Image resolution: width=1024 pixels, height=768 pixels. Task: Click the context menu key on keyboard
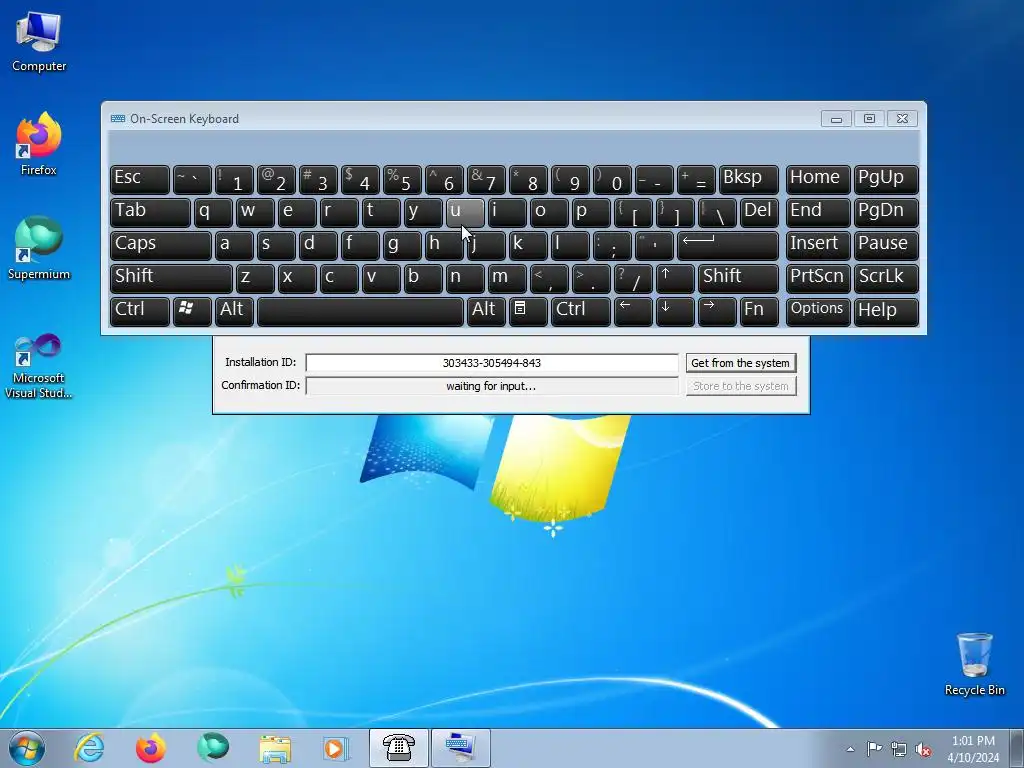[528, 312]
